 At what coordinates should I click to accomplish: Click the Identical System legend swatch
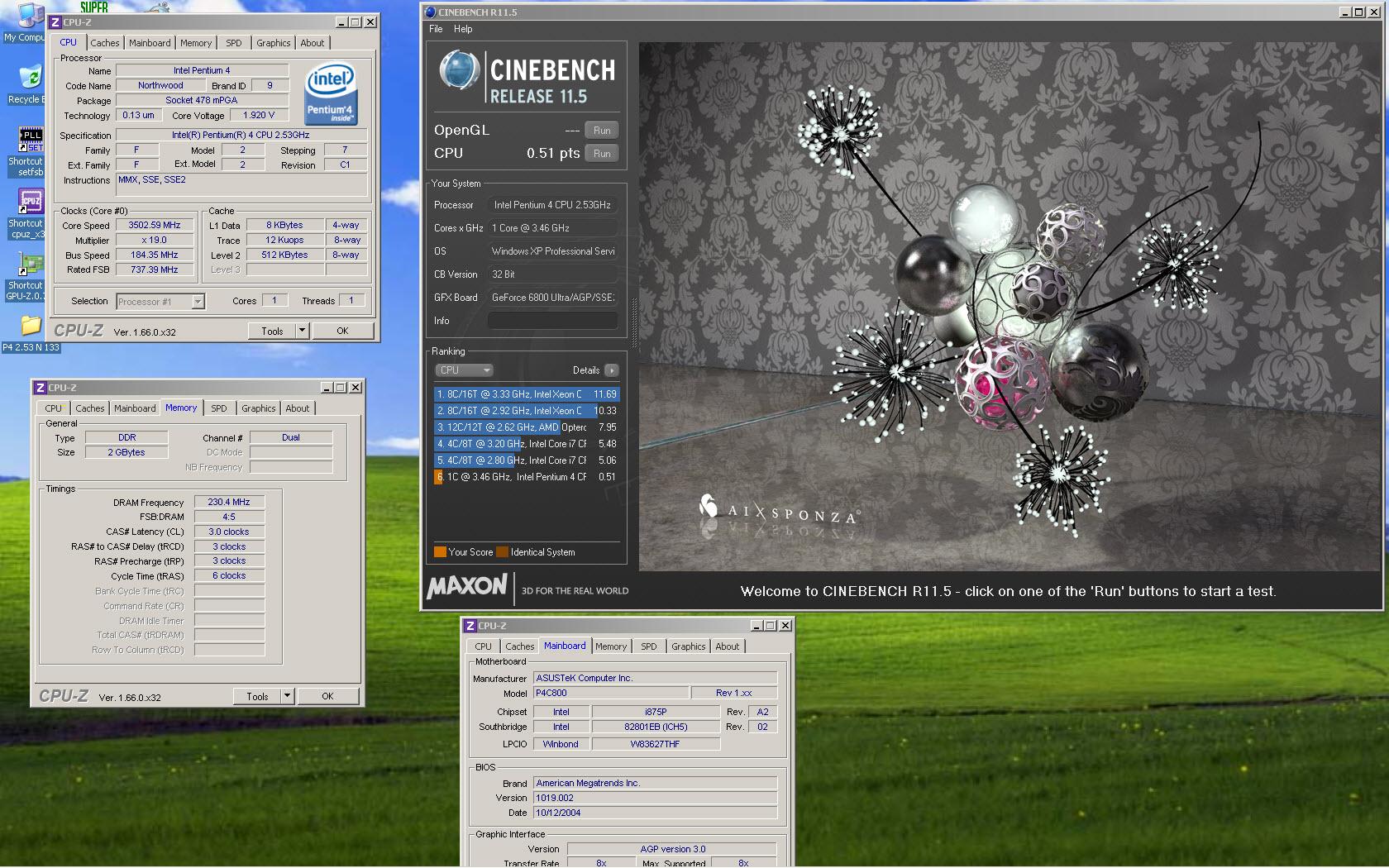(502, 552)
